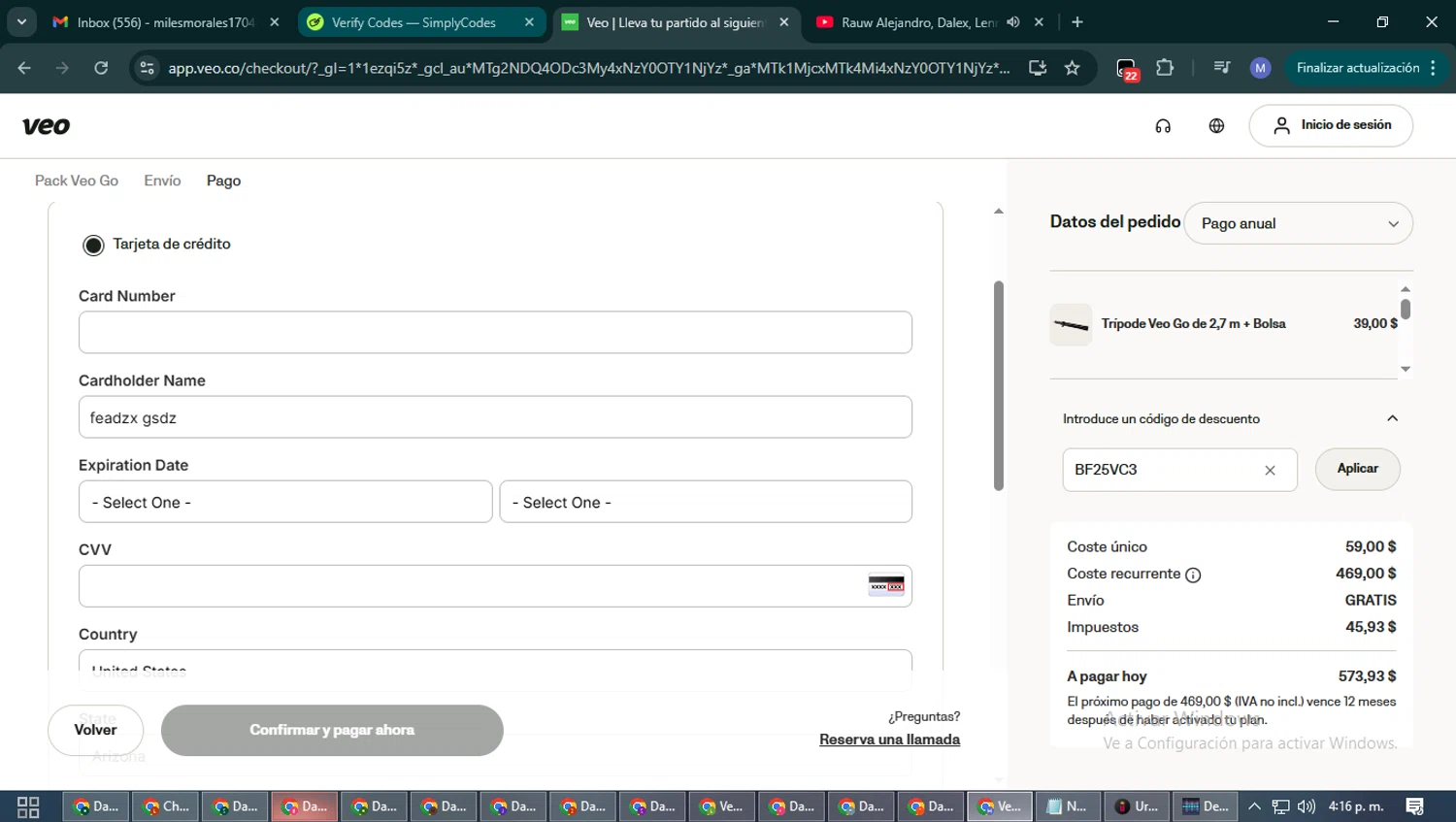Open the network icon in the system tray
The width and height of the screenshot is (1456, 822).
coord(1281,806)
